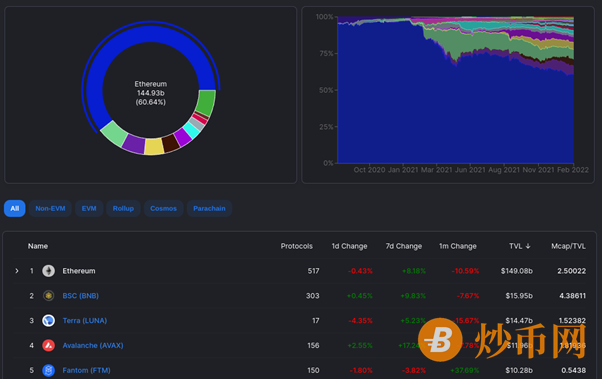Sort by the Name column header
Viewport: 602px width, 379px height.
point(38,246)
